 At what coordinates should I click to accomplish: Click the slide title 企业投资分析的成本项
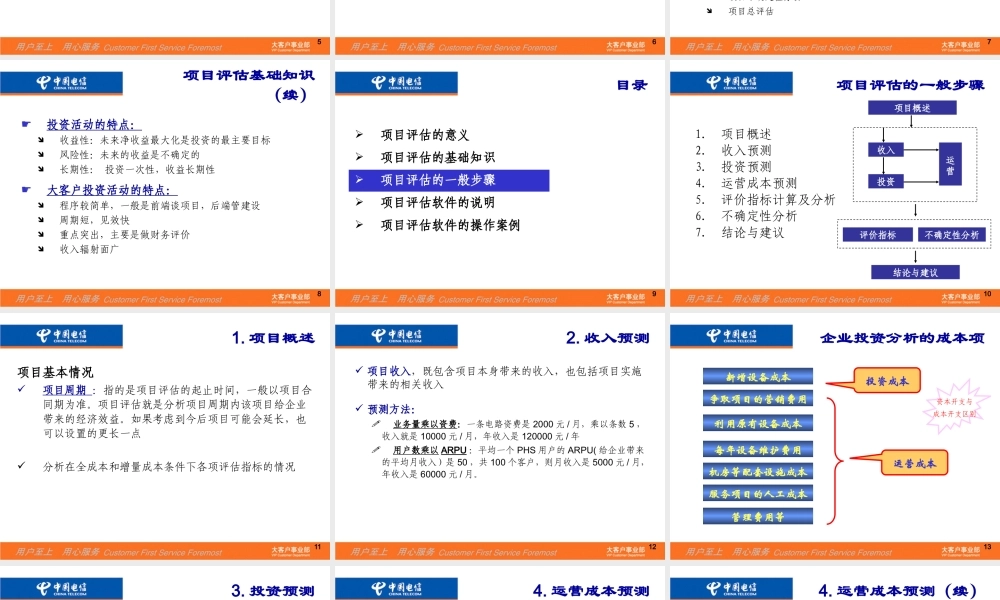[902, 338]
